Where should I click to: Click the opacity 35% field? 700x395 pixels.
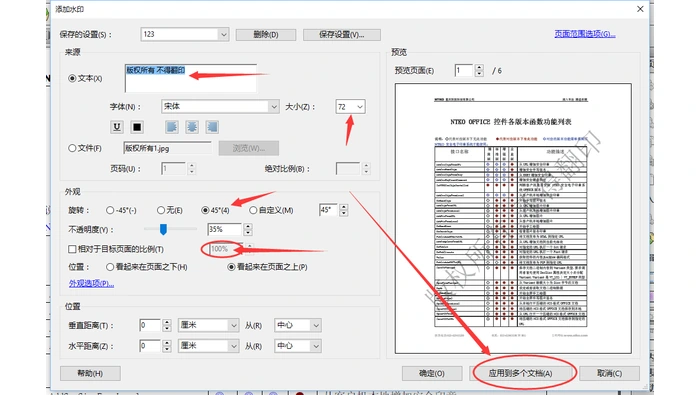coord(224,229)
